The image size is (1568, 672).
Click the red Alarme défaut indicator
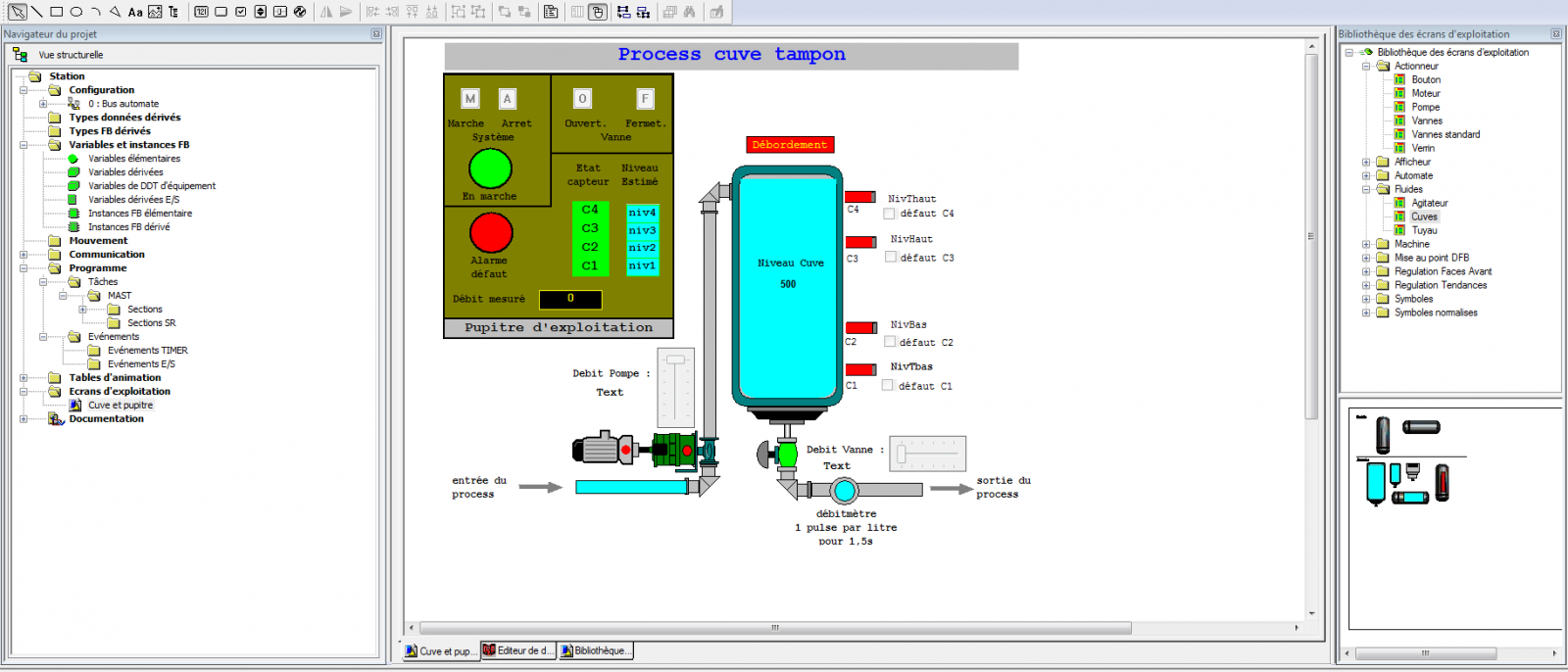(x=491, y=233)
